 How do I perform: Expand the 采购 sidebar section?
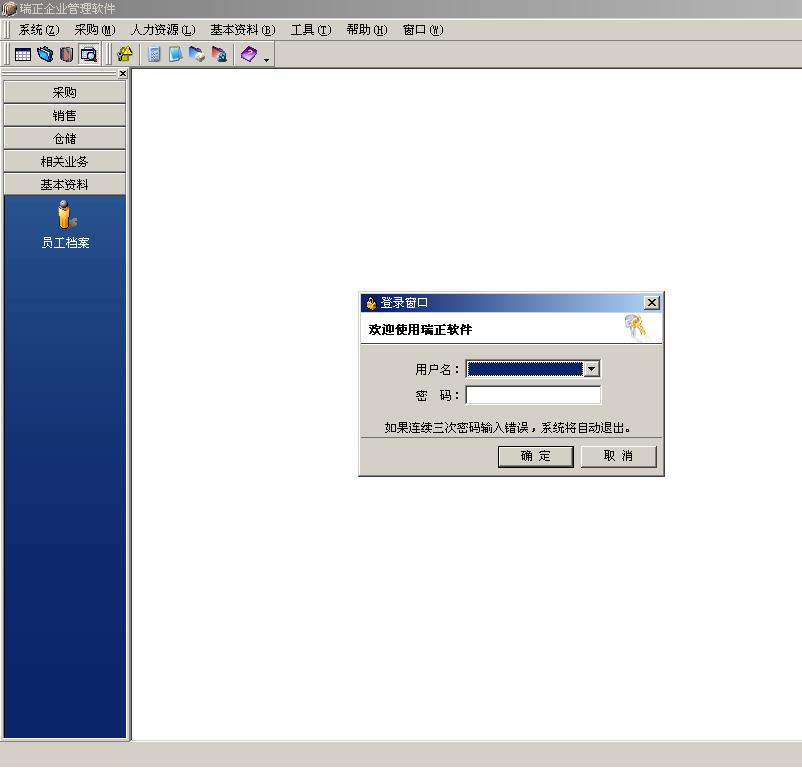(64, 93)
